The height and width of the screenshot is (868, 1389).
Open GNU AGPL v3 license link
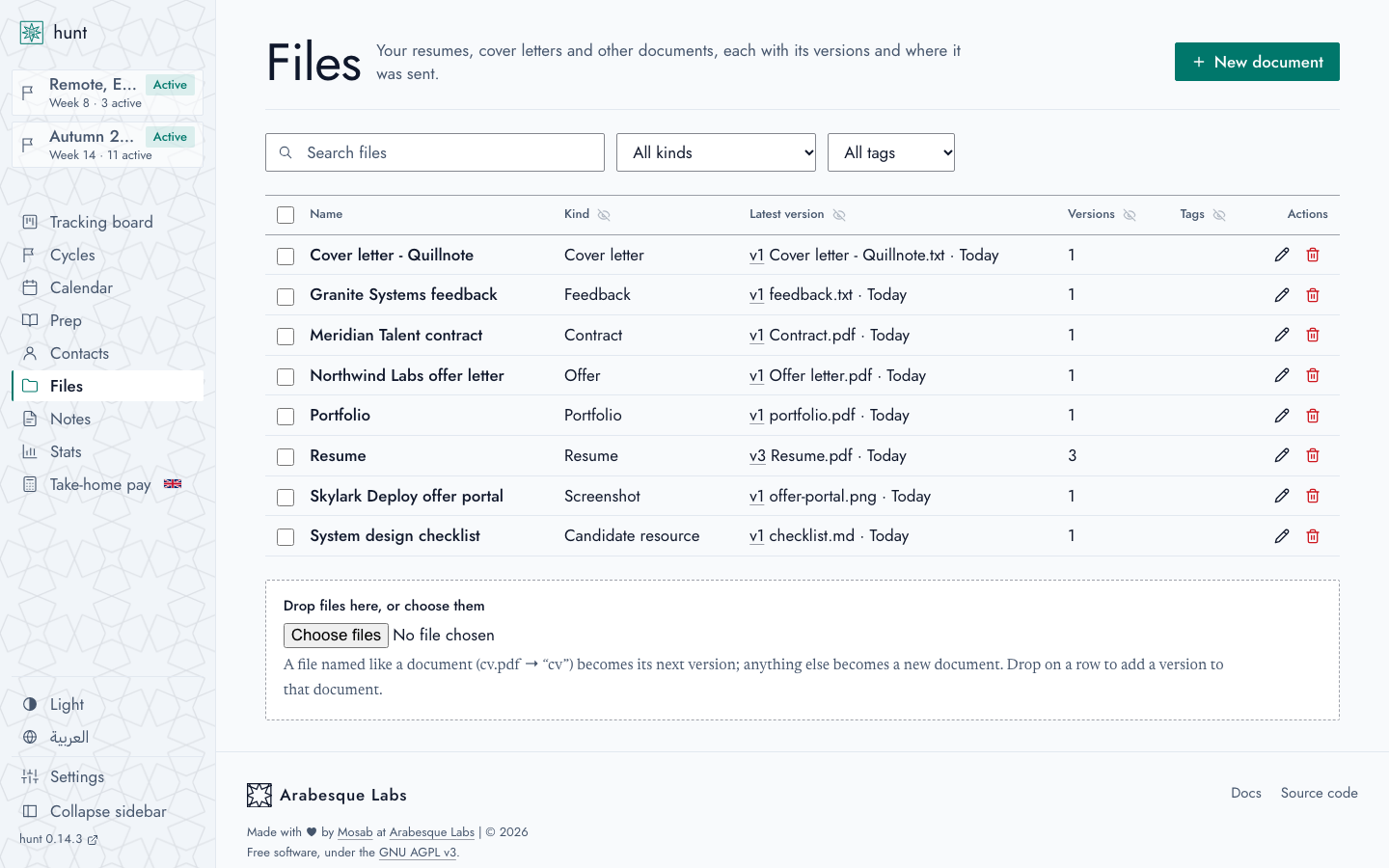(x=418, y=853)
